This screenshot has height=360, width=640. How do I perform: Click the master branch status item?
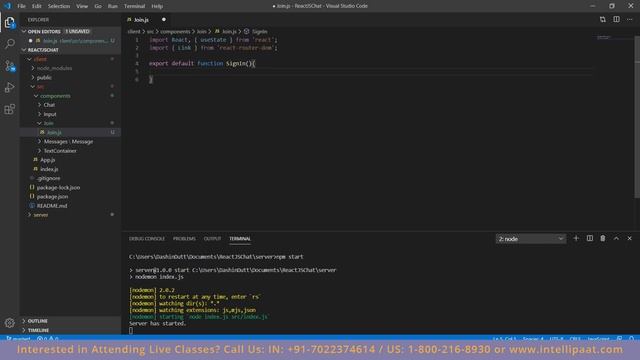coord(18,339)
